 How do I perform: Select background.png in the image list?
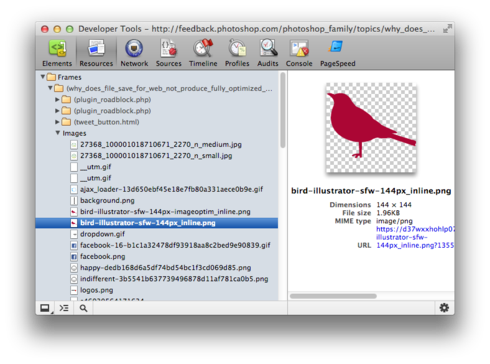coord(107,200)
